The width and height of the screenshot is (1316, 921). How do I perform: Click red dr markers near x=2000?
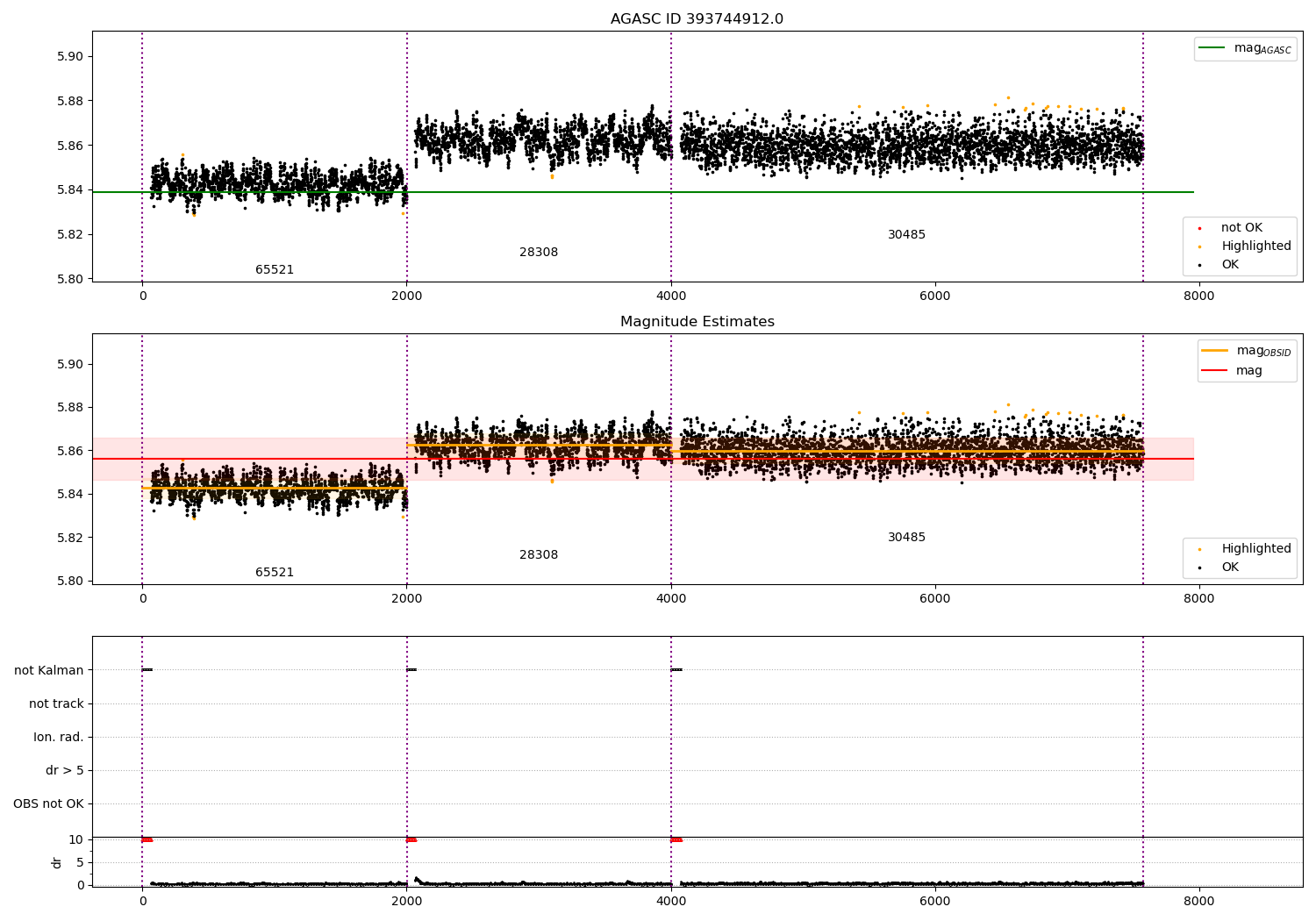point(411,839)
